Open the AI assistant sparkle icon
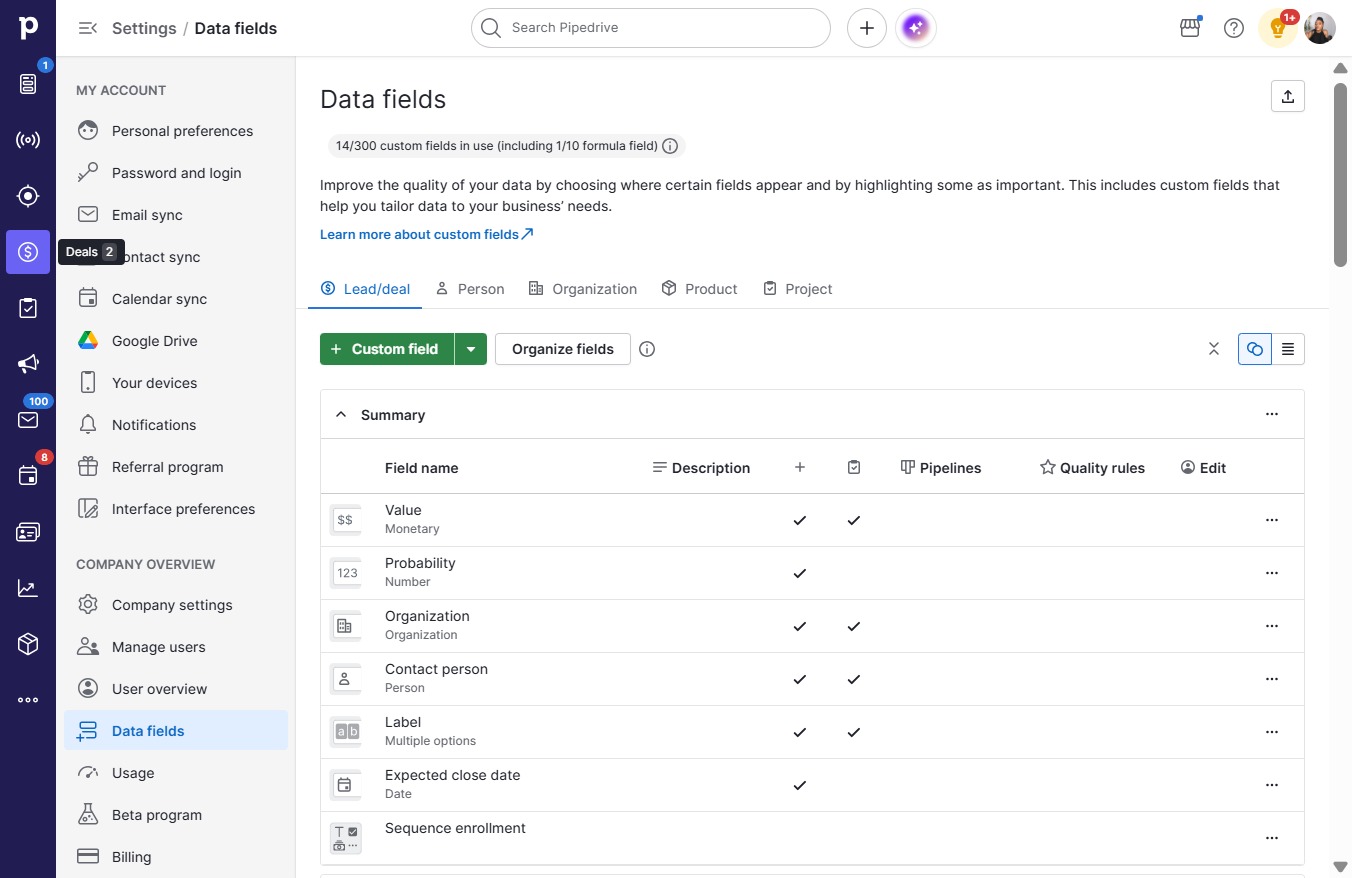Viewport: 1352px width, 878px height. (x=917, y=28)
